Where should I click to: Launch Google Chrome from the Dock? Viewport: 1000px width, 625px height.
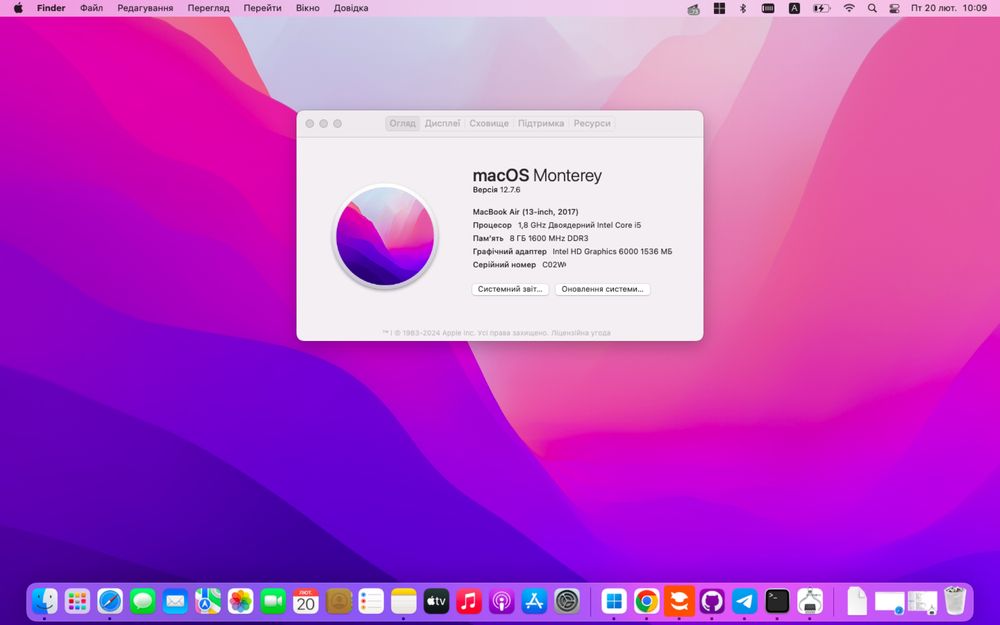tap(646, 601)
